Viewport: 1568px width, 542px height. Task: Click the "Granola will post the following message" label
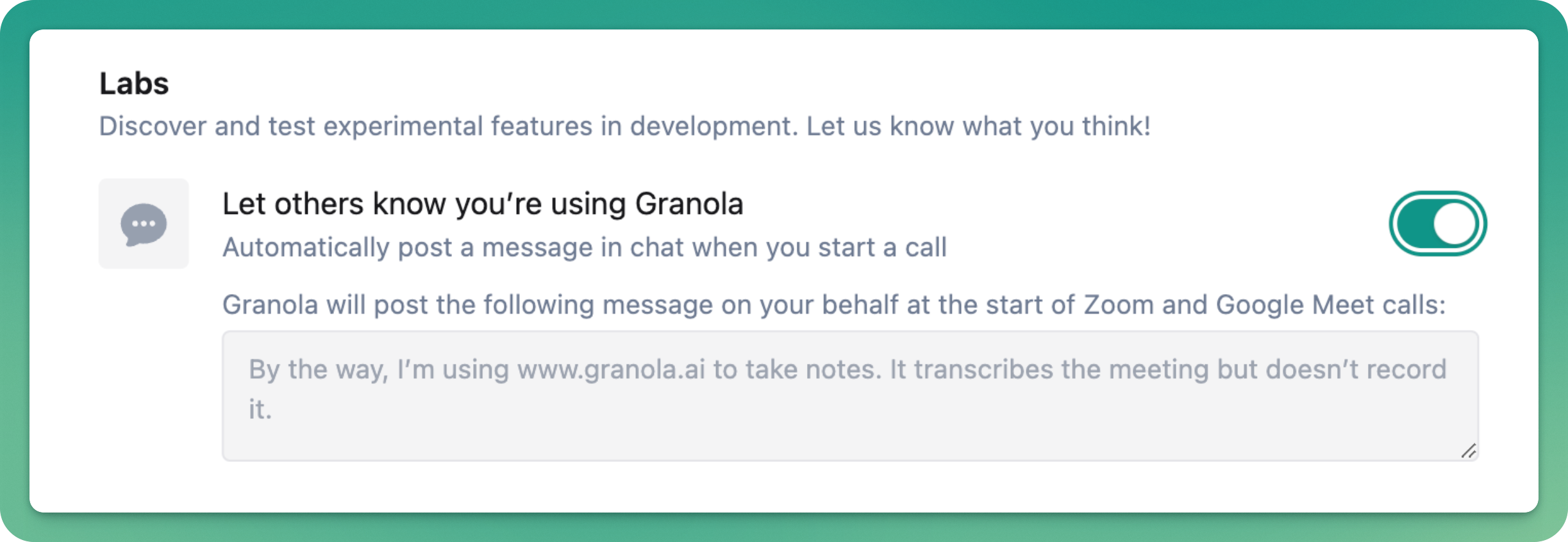tap(834, 305)
